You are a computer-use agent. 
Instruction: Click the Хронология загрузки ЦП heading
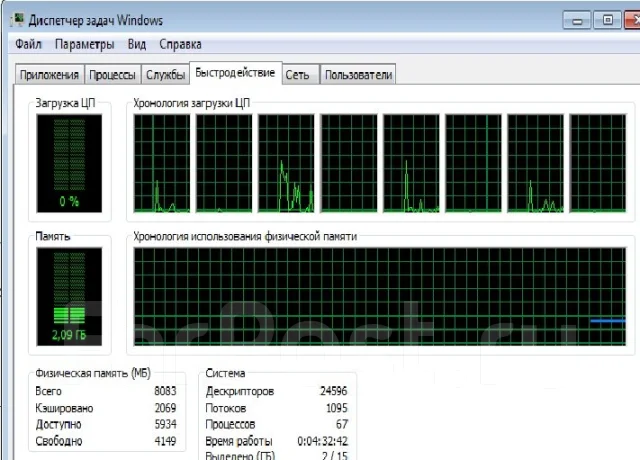pyautogui.click(x=191, y=103)
